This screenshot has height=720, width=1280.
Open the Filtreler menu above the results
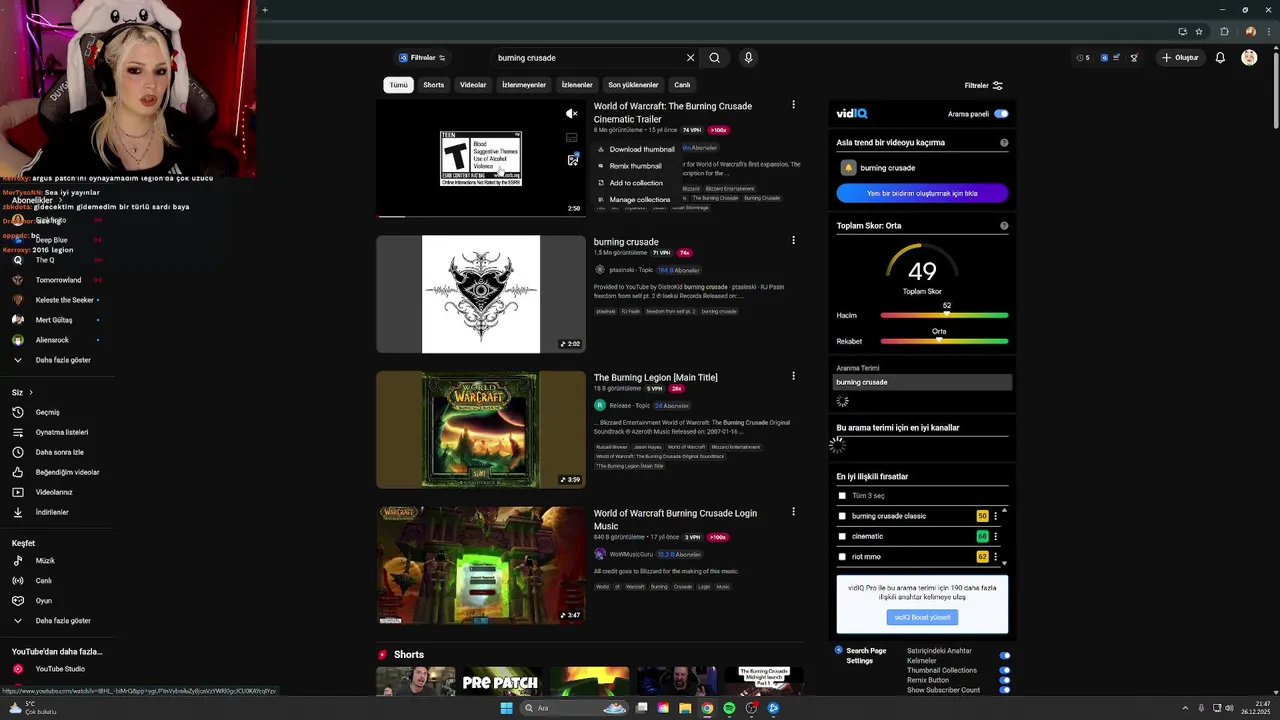tap(983, 86)
